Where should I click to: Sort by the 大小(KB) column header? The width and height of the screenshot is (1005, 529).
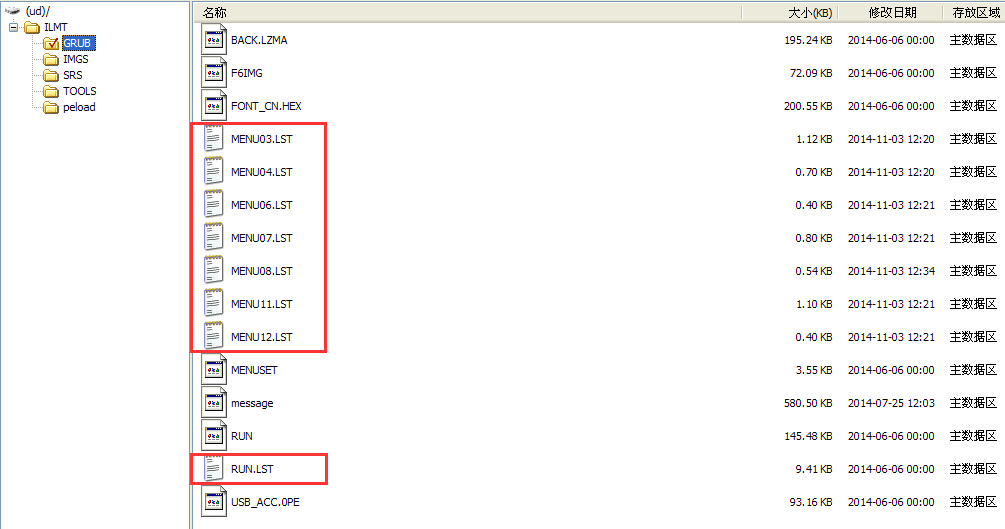tap(790, 12)
